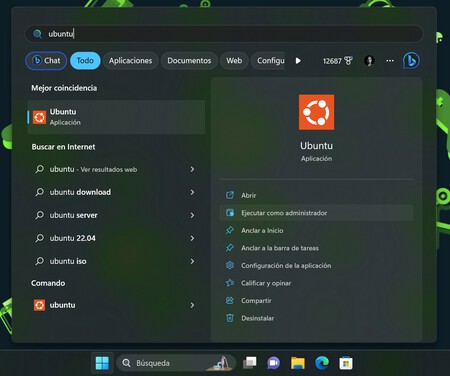Open the three-dots options menu

[x=390, y=61]
